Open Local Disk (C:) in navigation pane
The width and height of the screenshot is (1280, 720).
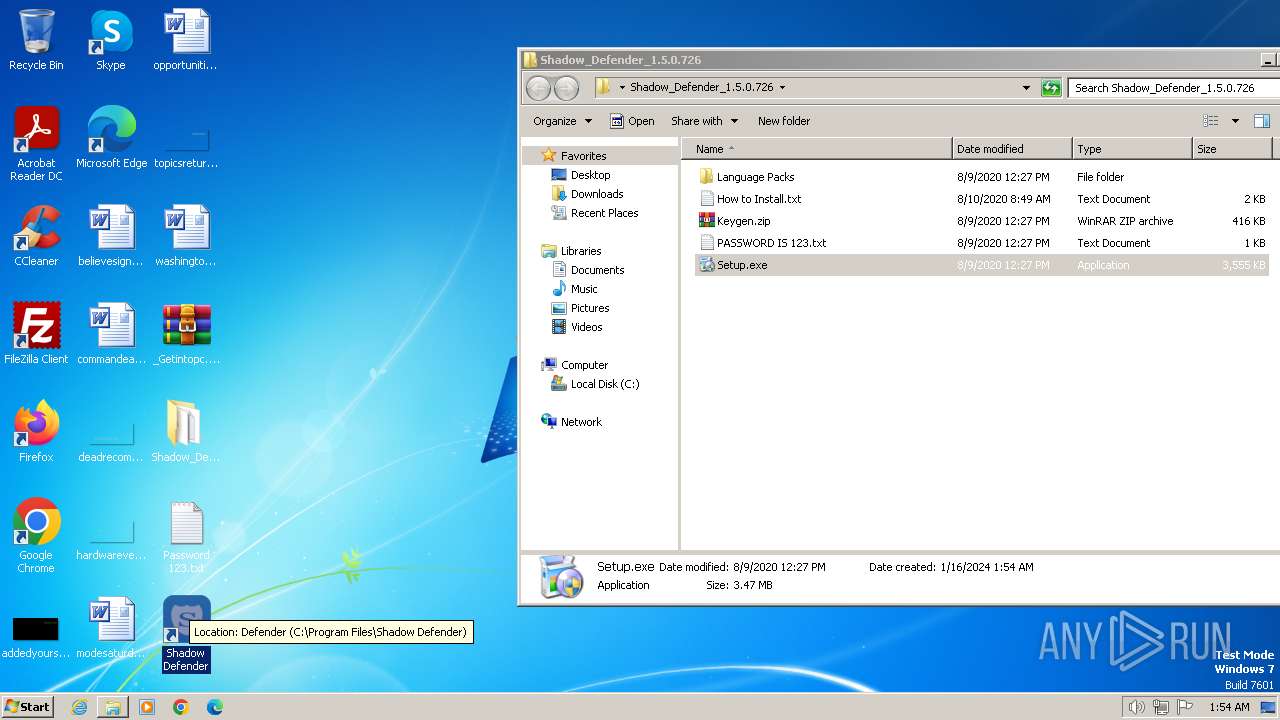pyautogui.click(x=605, y=384)
